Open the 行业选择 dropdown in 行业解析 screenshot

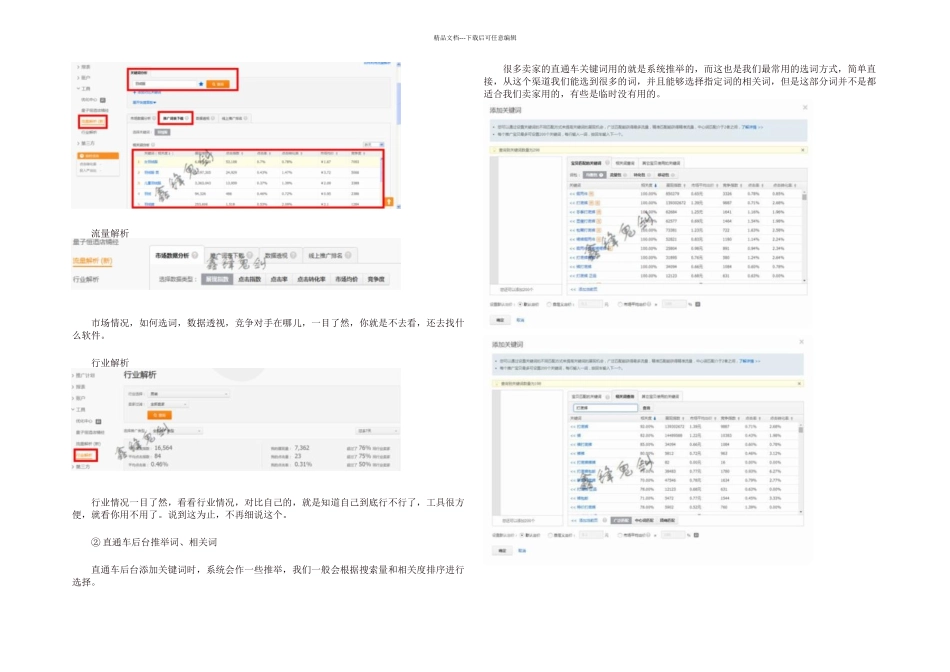[188, 394]
